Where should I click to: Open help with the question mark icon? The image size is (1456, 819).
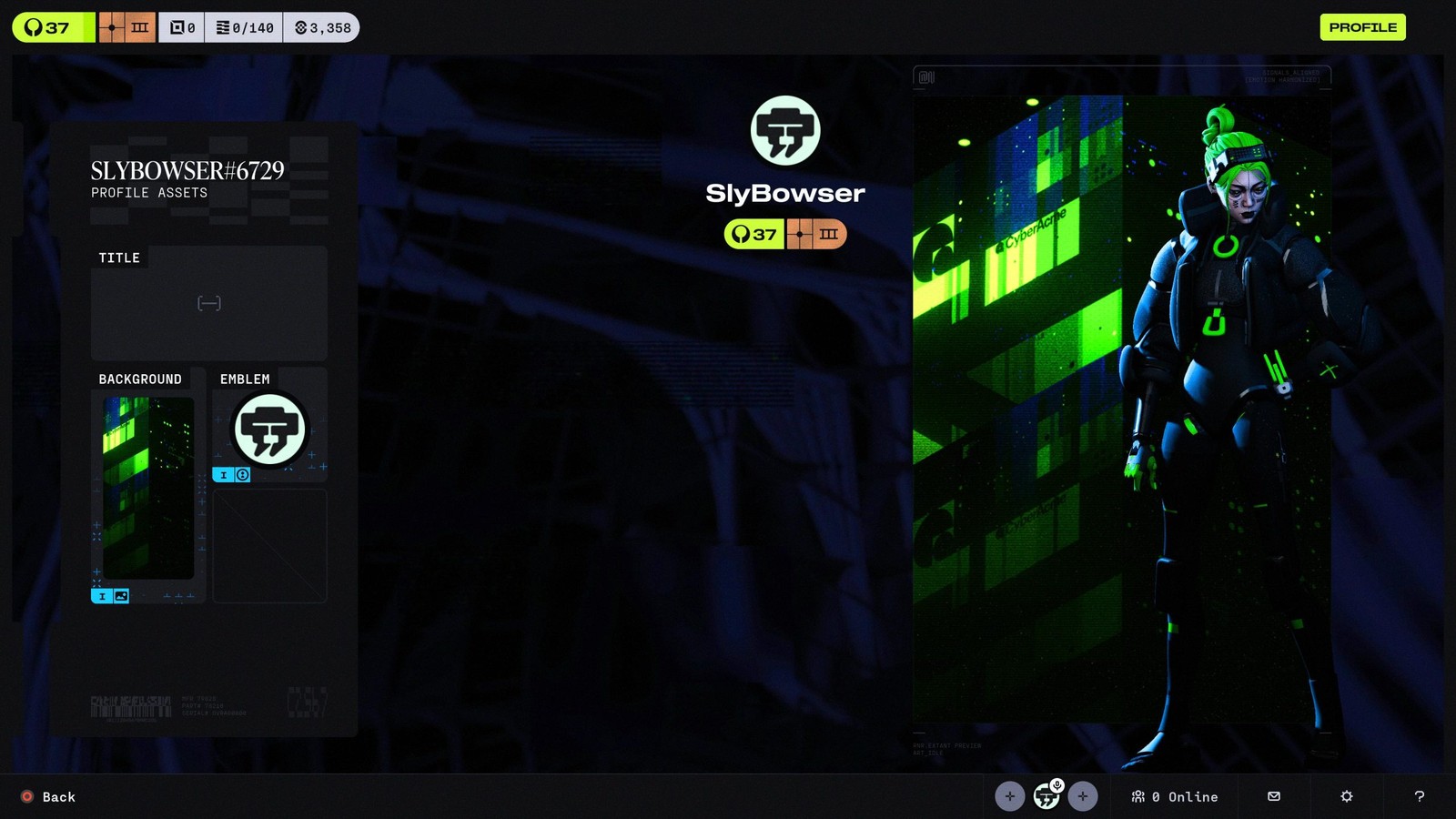point(1419,796)
